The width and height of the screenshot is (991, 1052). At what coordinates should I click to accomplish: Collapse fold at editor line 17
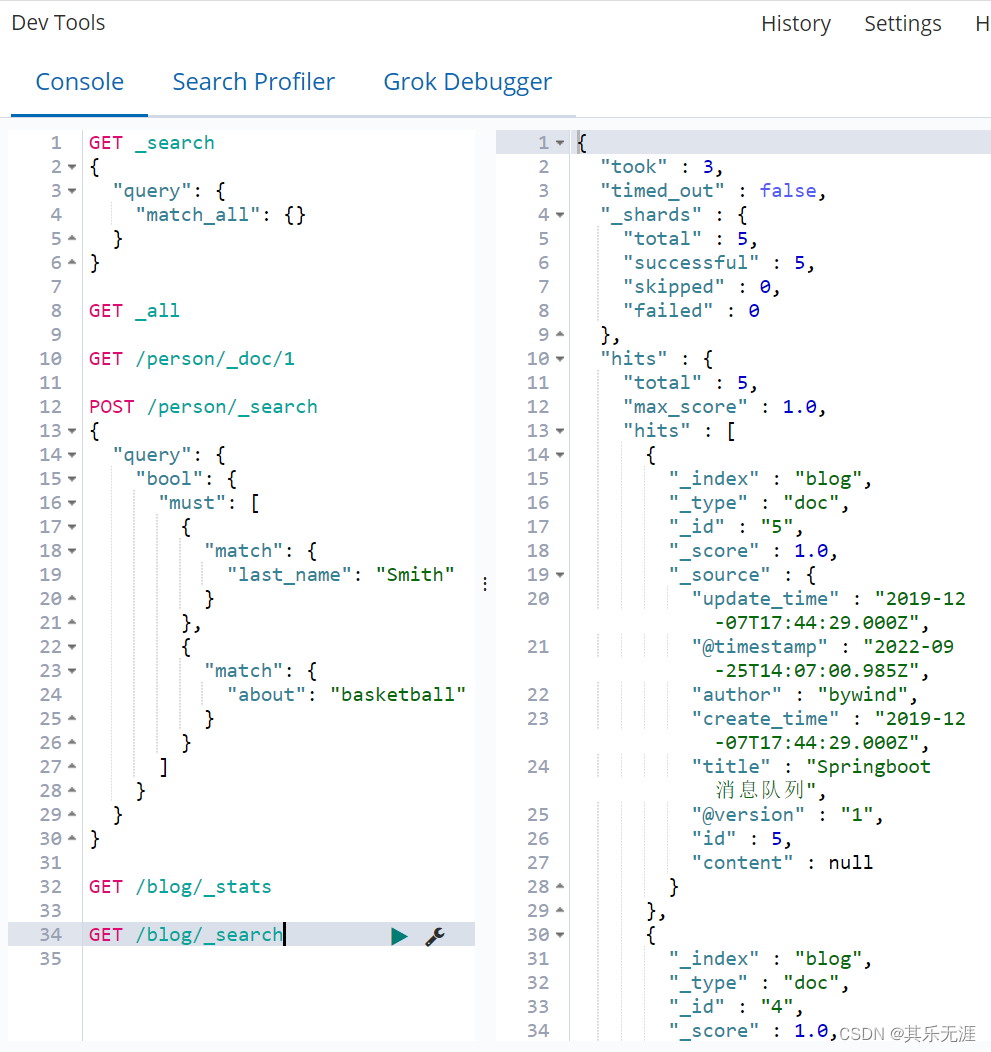pos(72,527)
